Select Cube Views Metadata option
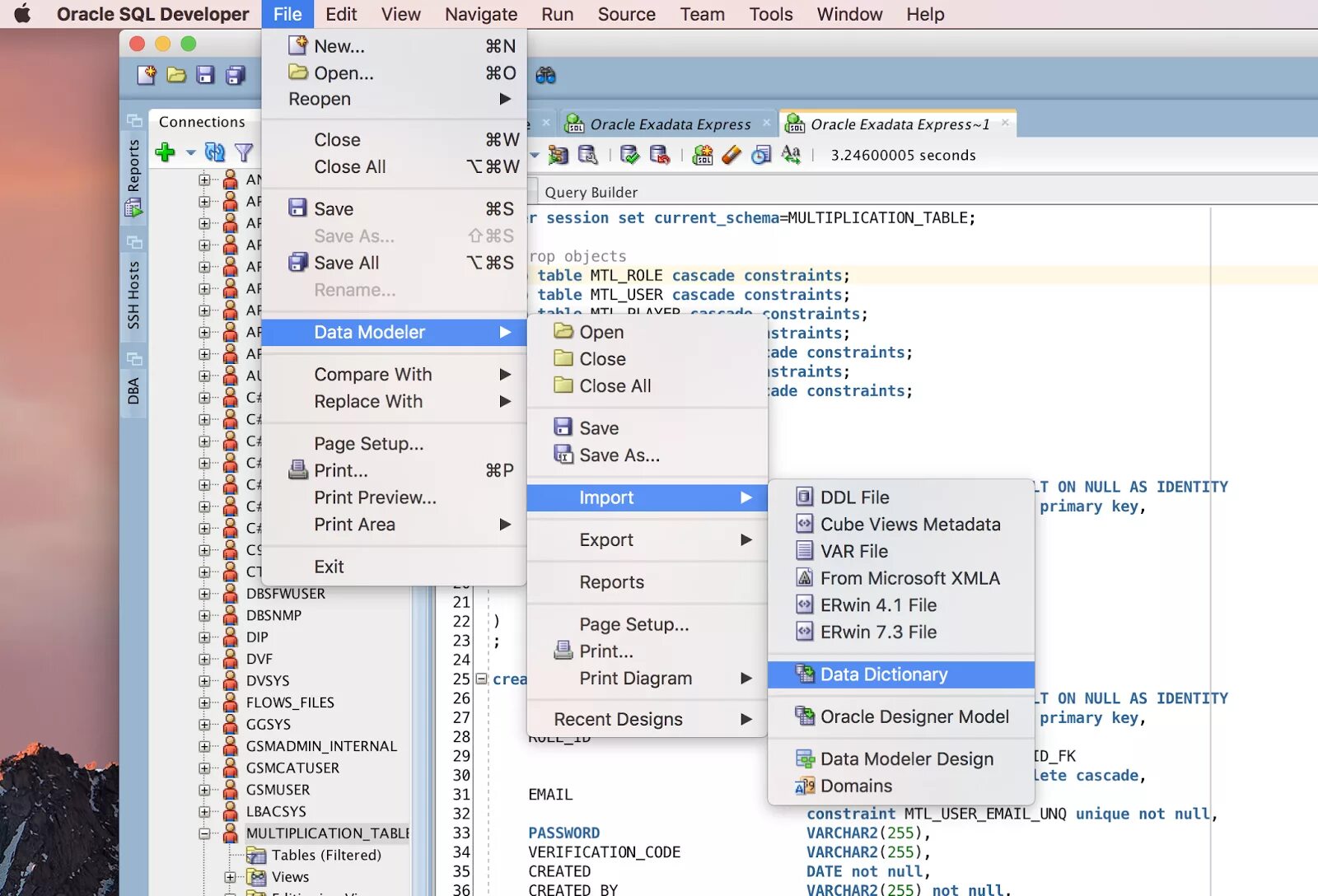Screen dimensions: 1318x896 coord(901,525)
